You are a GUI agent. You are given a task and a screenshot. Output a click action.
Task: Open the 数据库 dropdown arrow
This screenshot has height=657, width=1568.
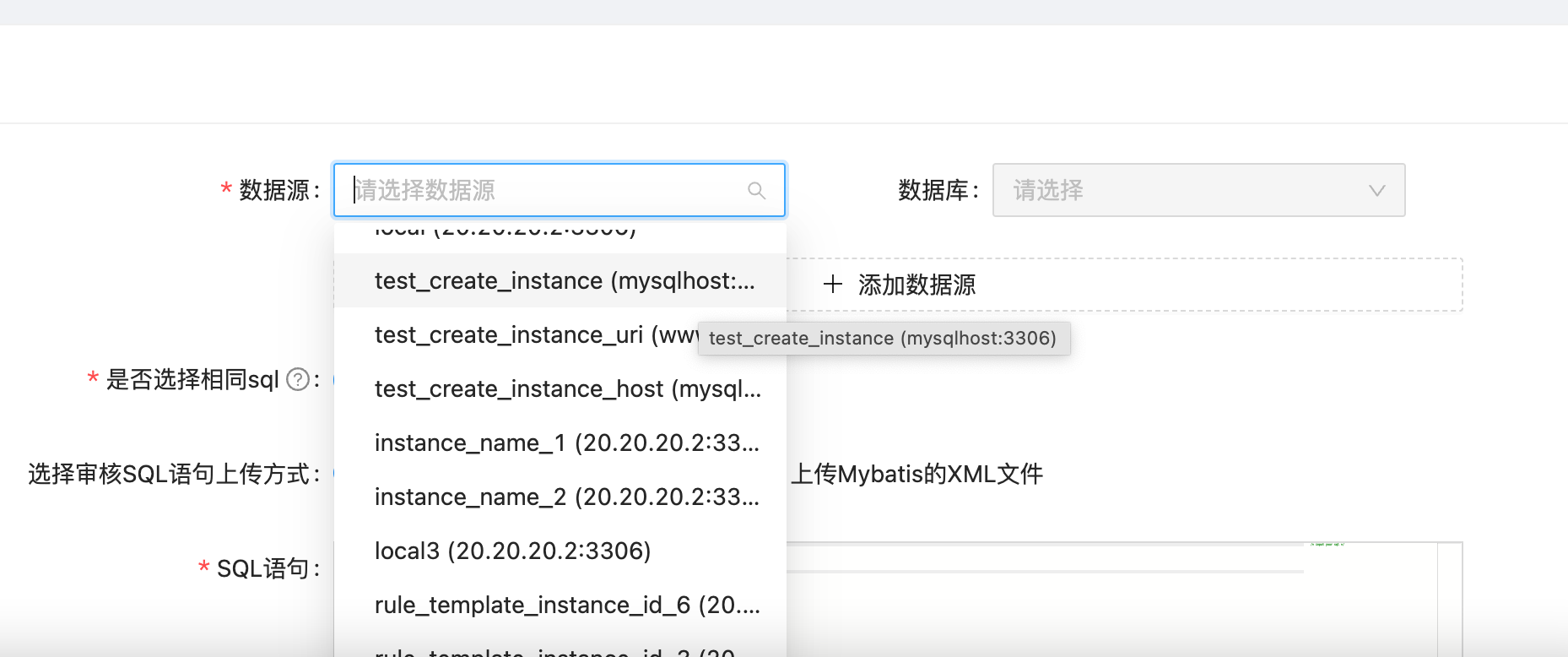[1376, 191]
